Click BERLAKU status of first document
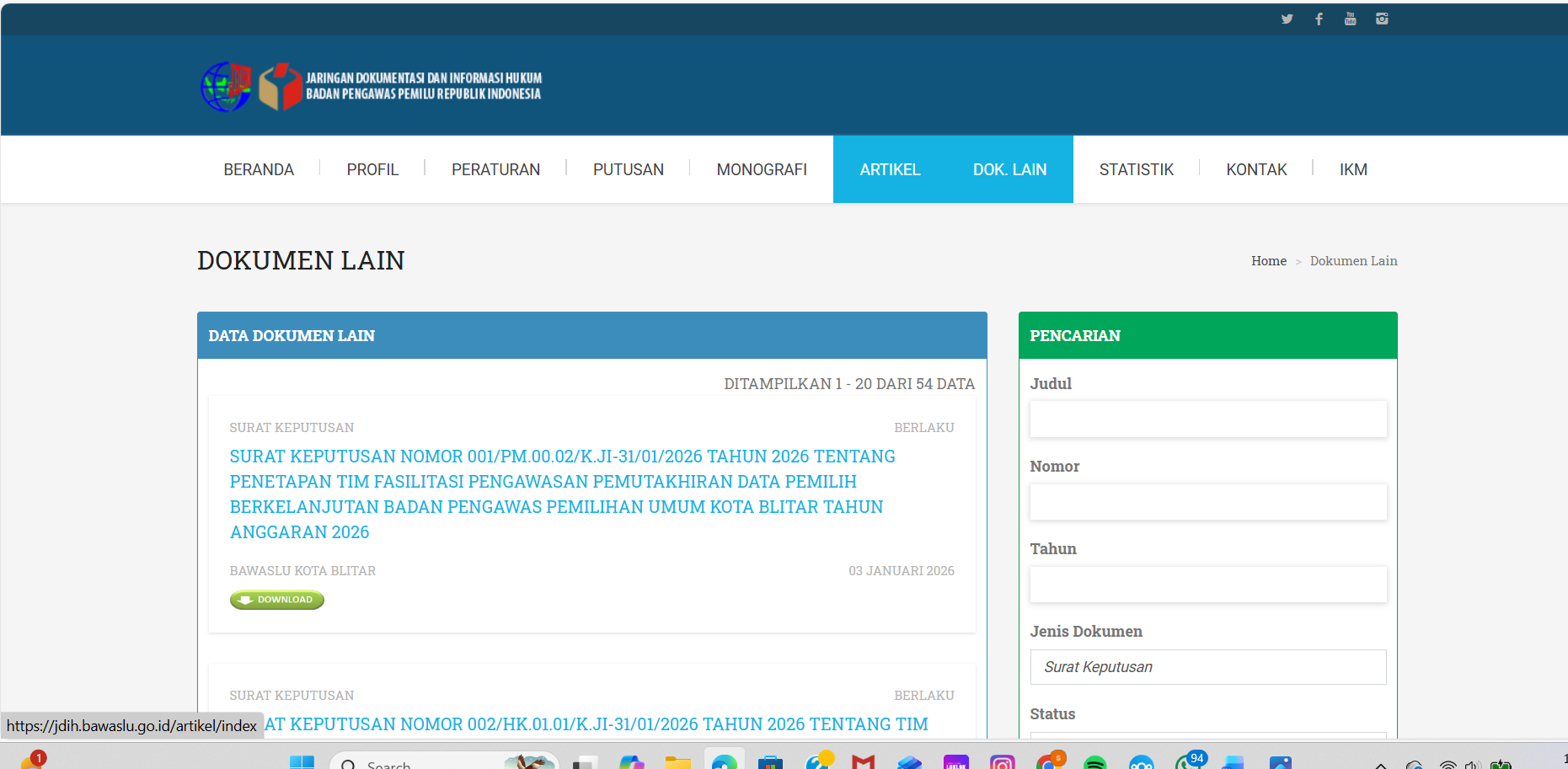 pyautogui.click(x=924, y=428)
